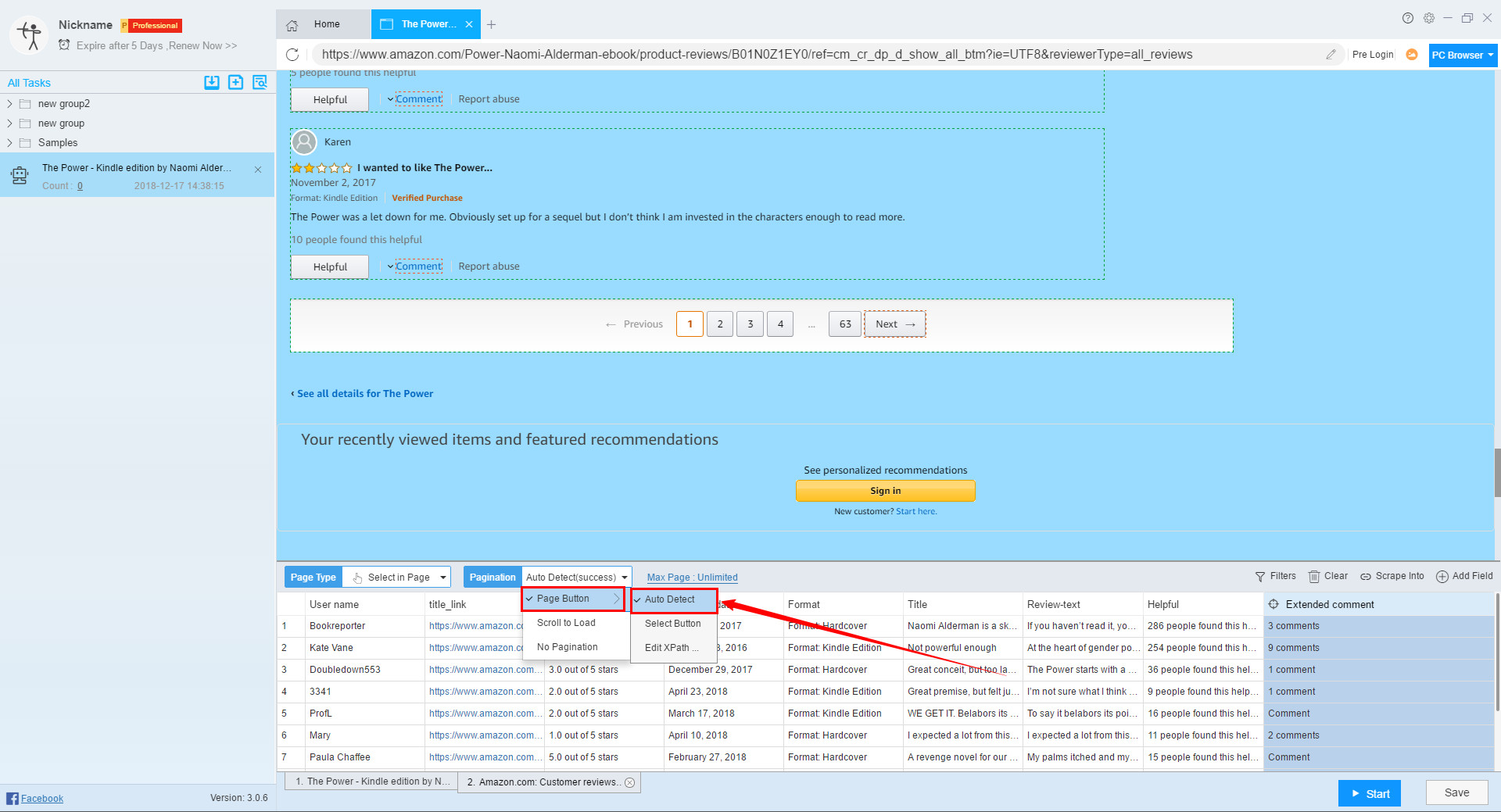Screen dimensions: 1501x812
Task: Close the Amazon.com Customer reviews bottom tab
Action: coord(630,782)
